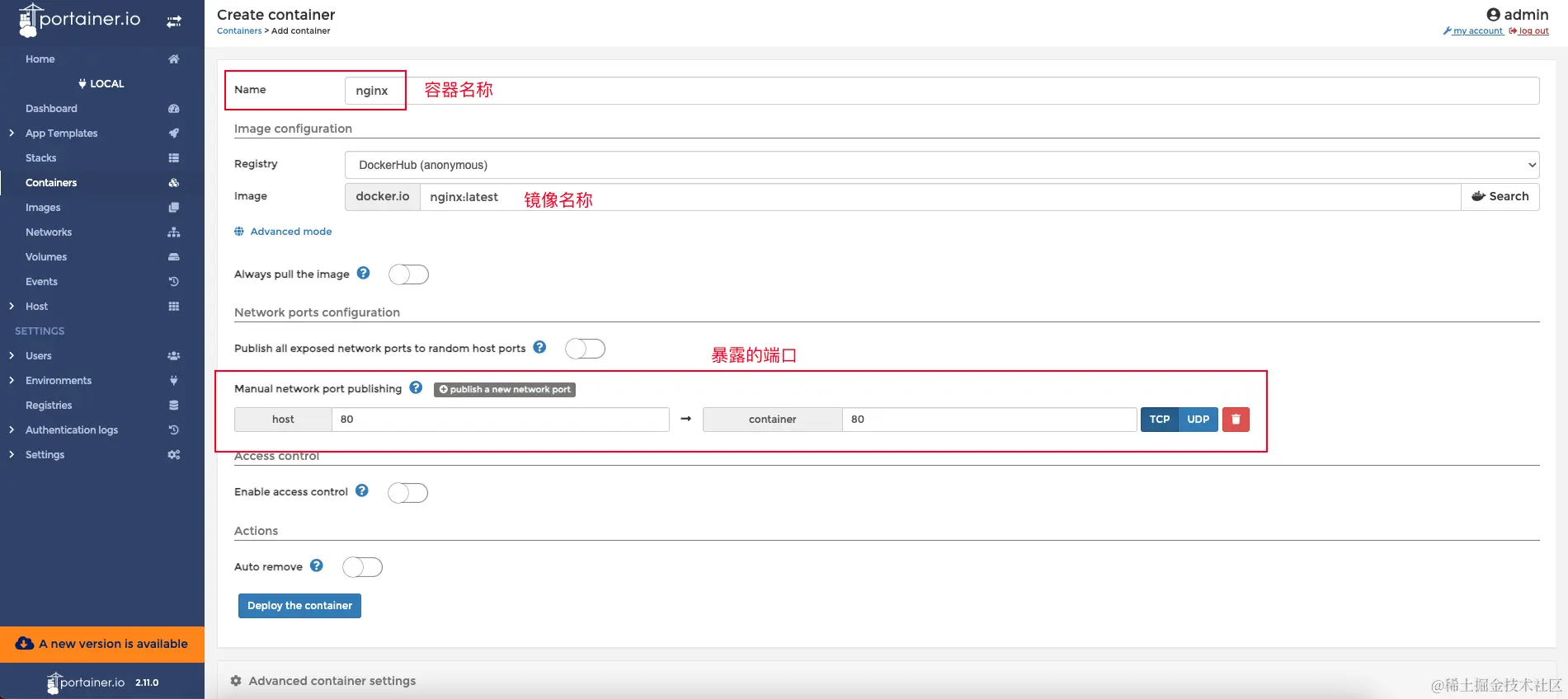Expand the Environments submenu chevron

click(12, 380)
